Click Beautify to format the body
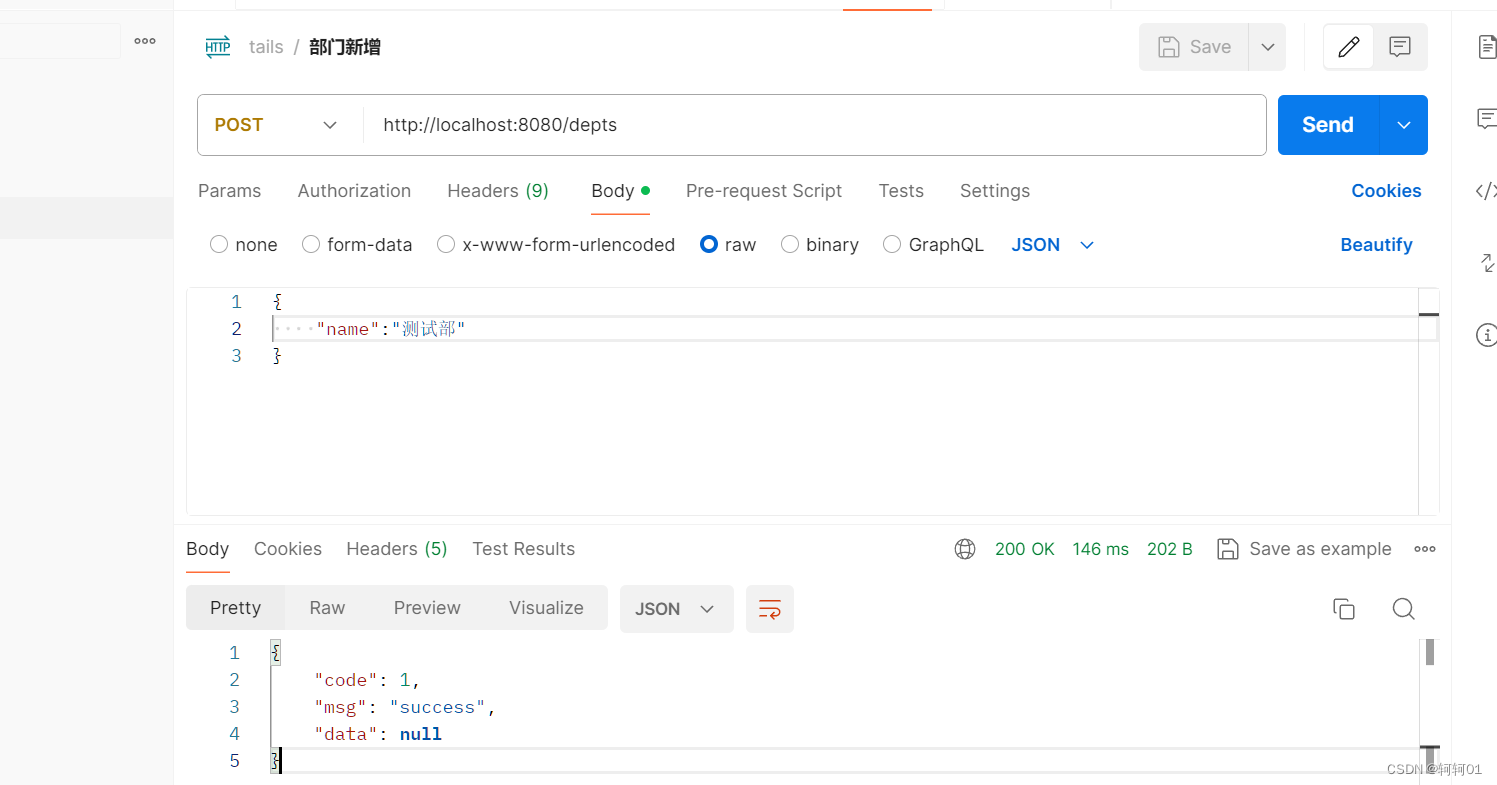Viewport: 1497px width, 785px height. pyautogui.click(x=1376, y=245)
